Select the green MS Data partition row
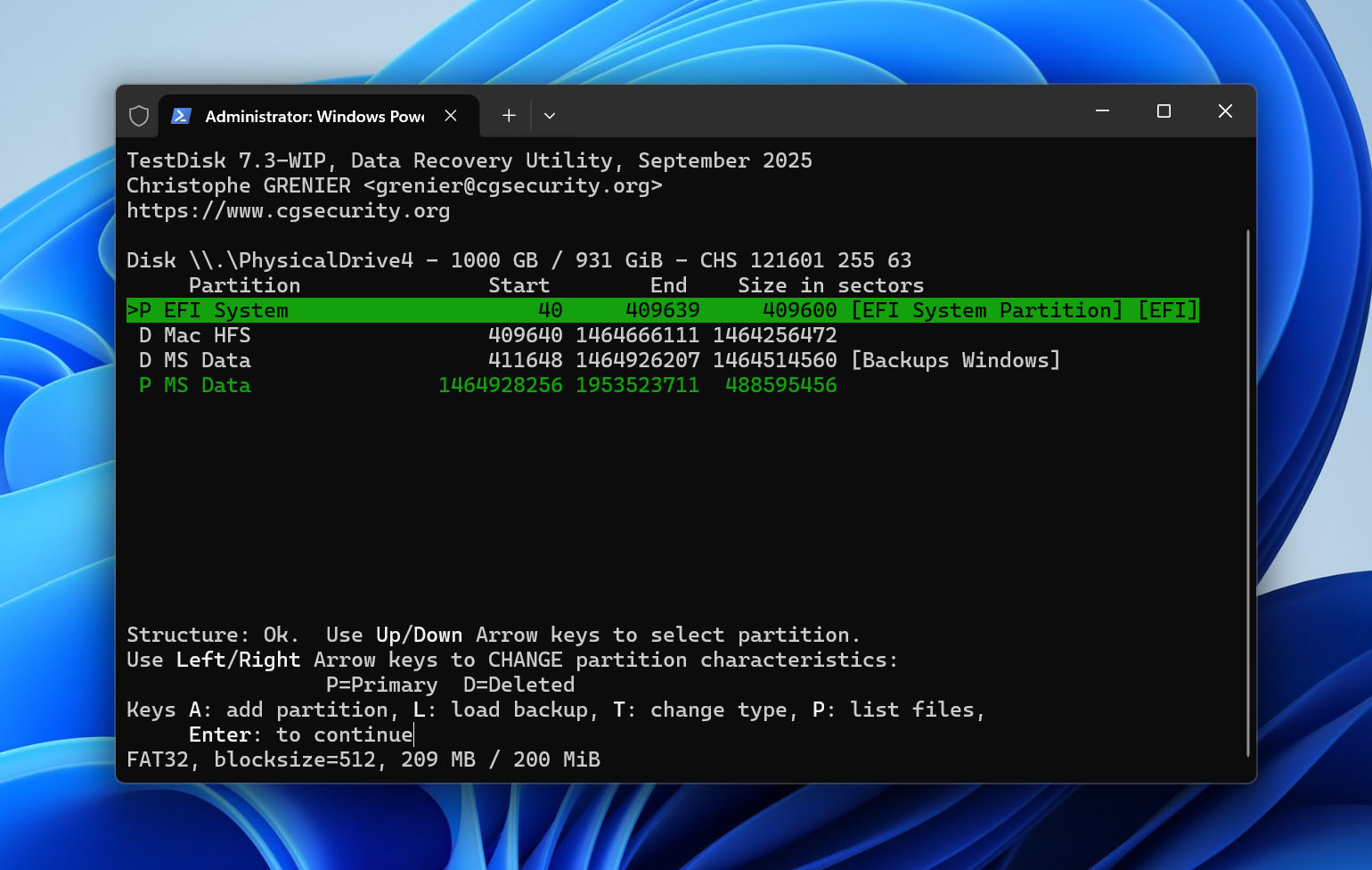Viewport: 1372px width, 870px height. [x=482, y=385]
